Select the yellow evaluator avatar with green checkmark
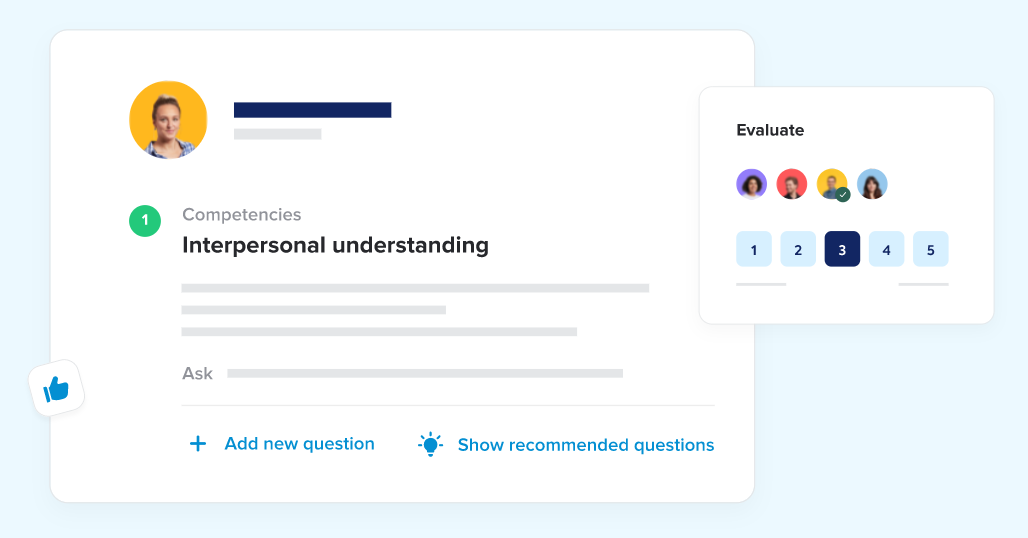The image size is (1028, 538). (832, 184)
